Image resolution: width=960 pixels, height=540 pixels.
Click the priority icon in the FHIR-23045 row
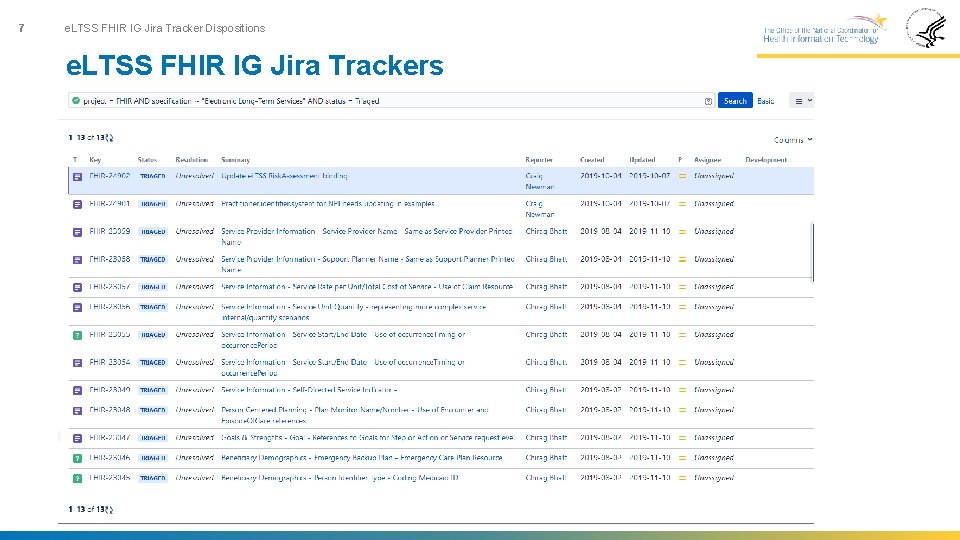pos(682,478)
